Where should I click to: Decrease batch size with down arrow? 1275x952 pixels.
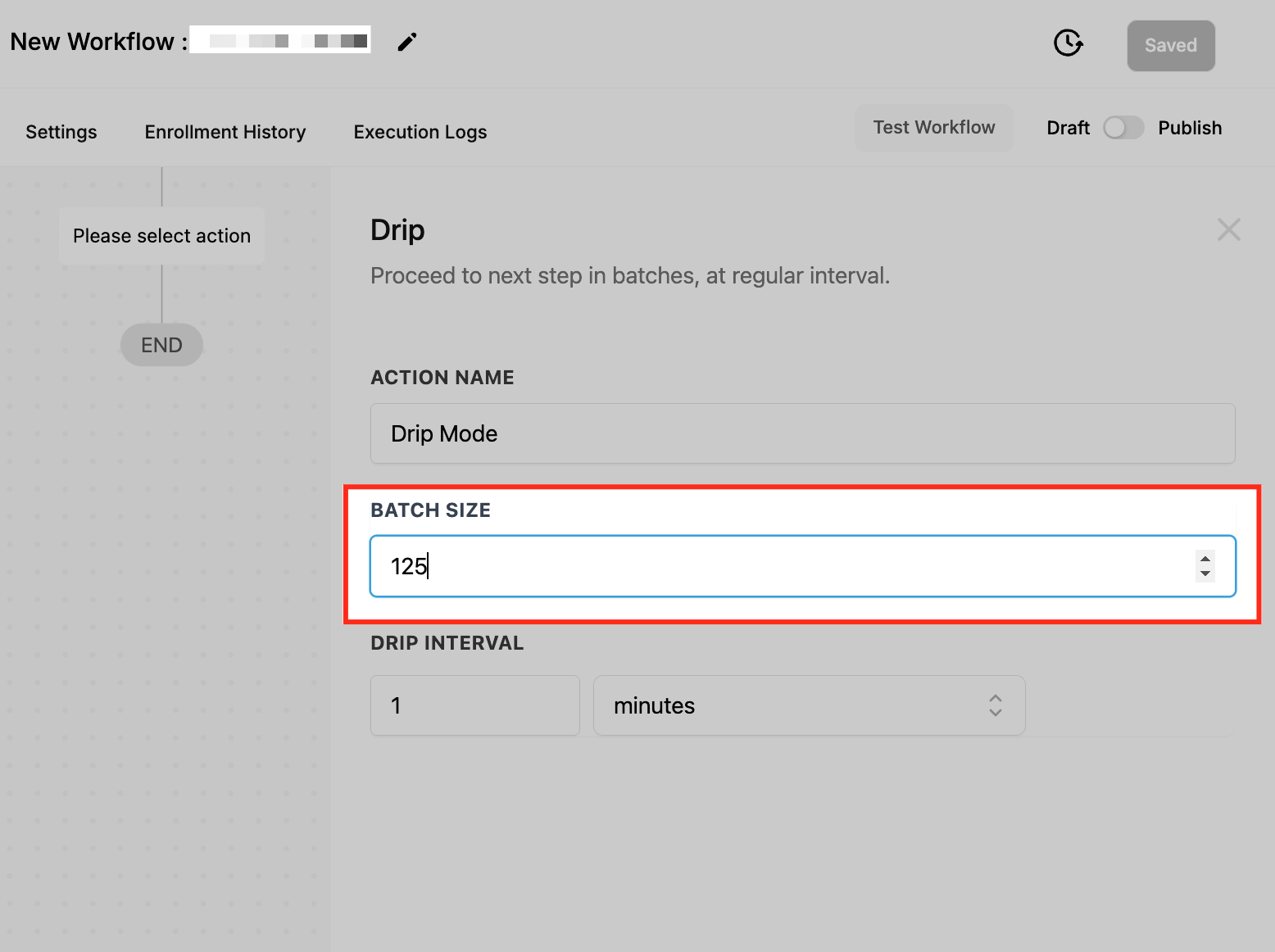pos(1205,573)
